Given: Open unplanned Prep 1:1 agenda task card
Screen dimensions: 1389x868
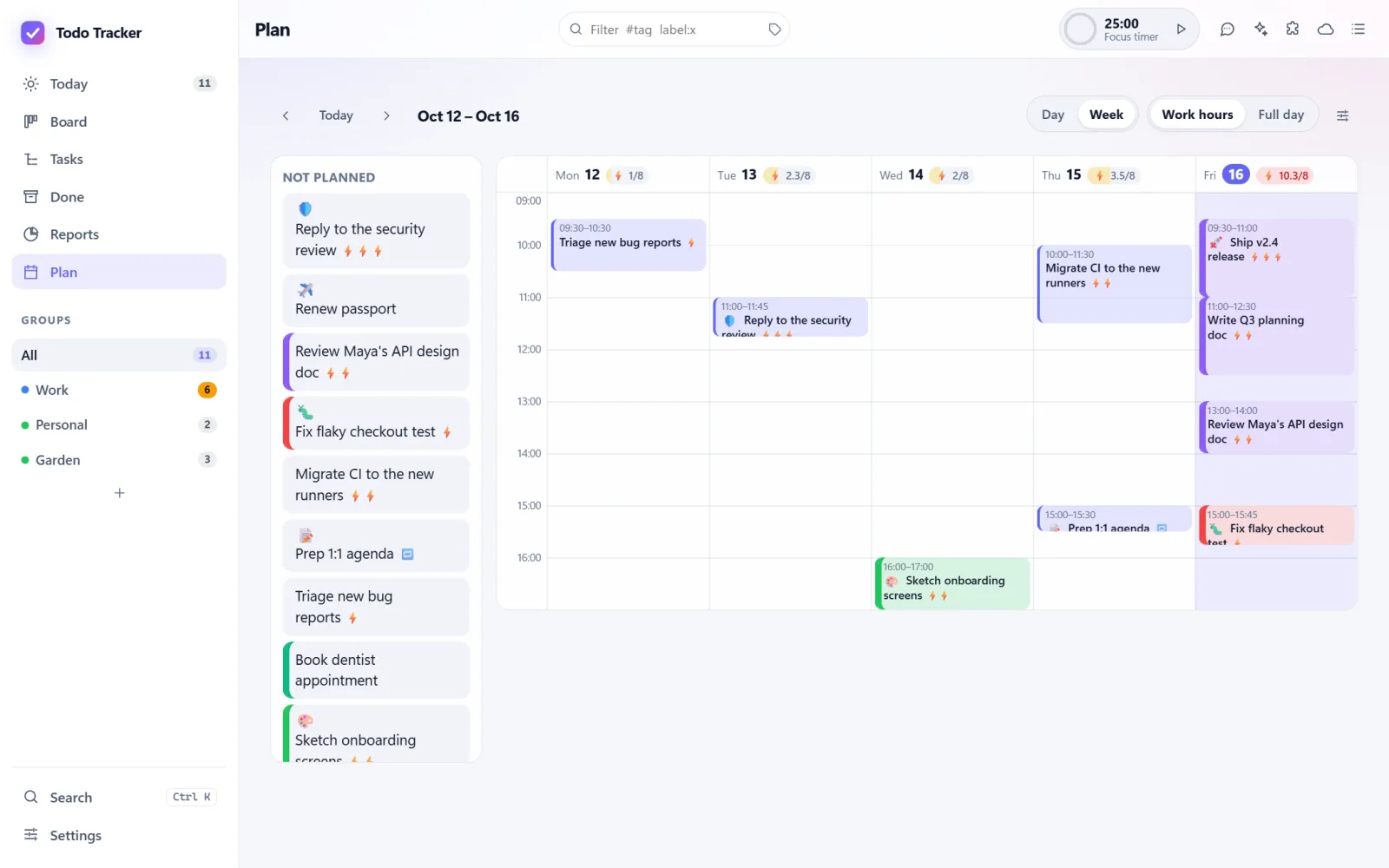Looking at the screenshot, I should click(376, 545).
